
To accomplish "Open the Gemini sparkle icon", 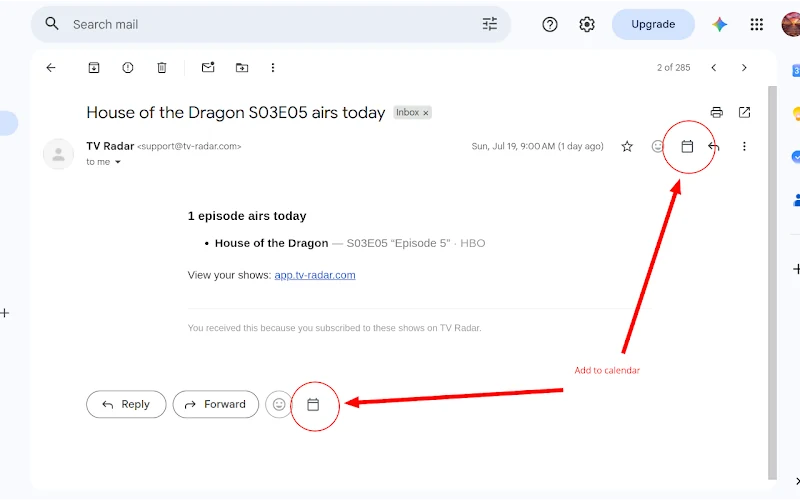I will tap(719, 24).
